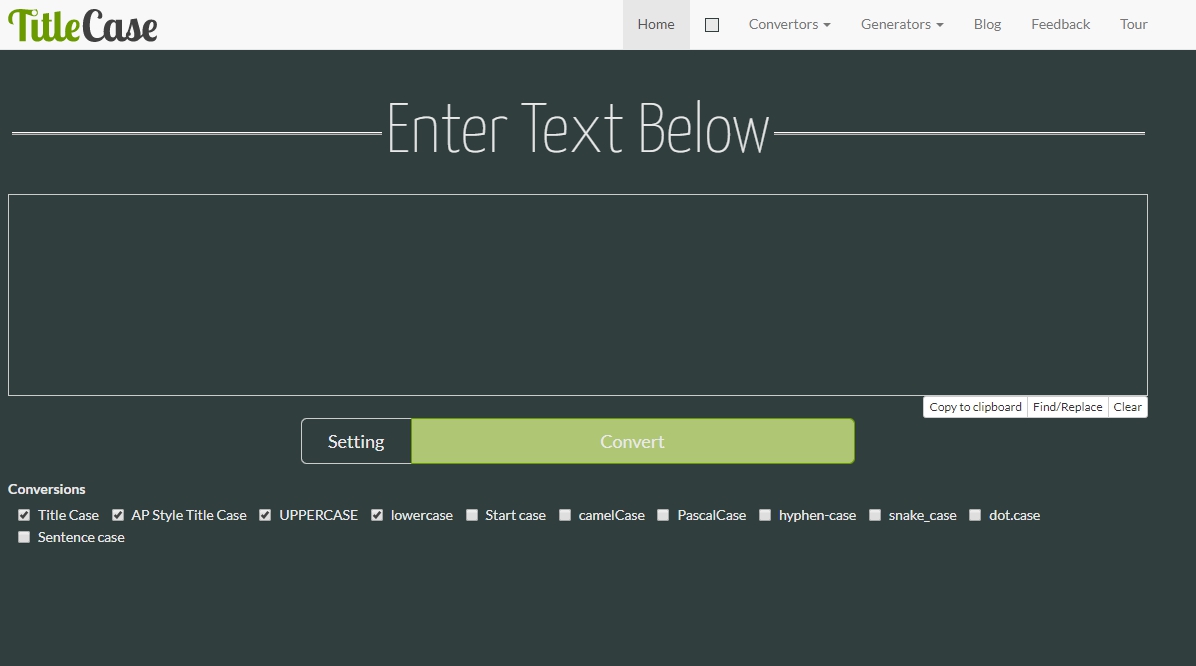
Task: Go to the Home tab
Action: point(656,25)
